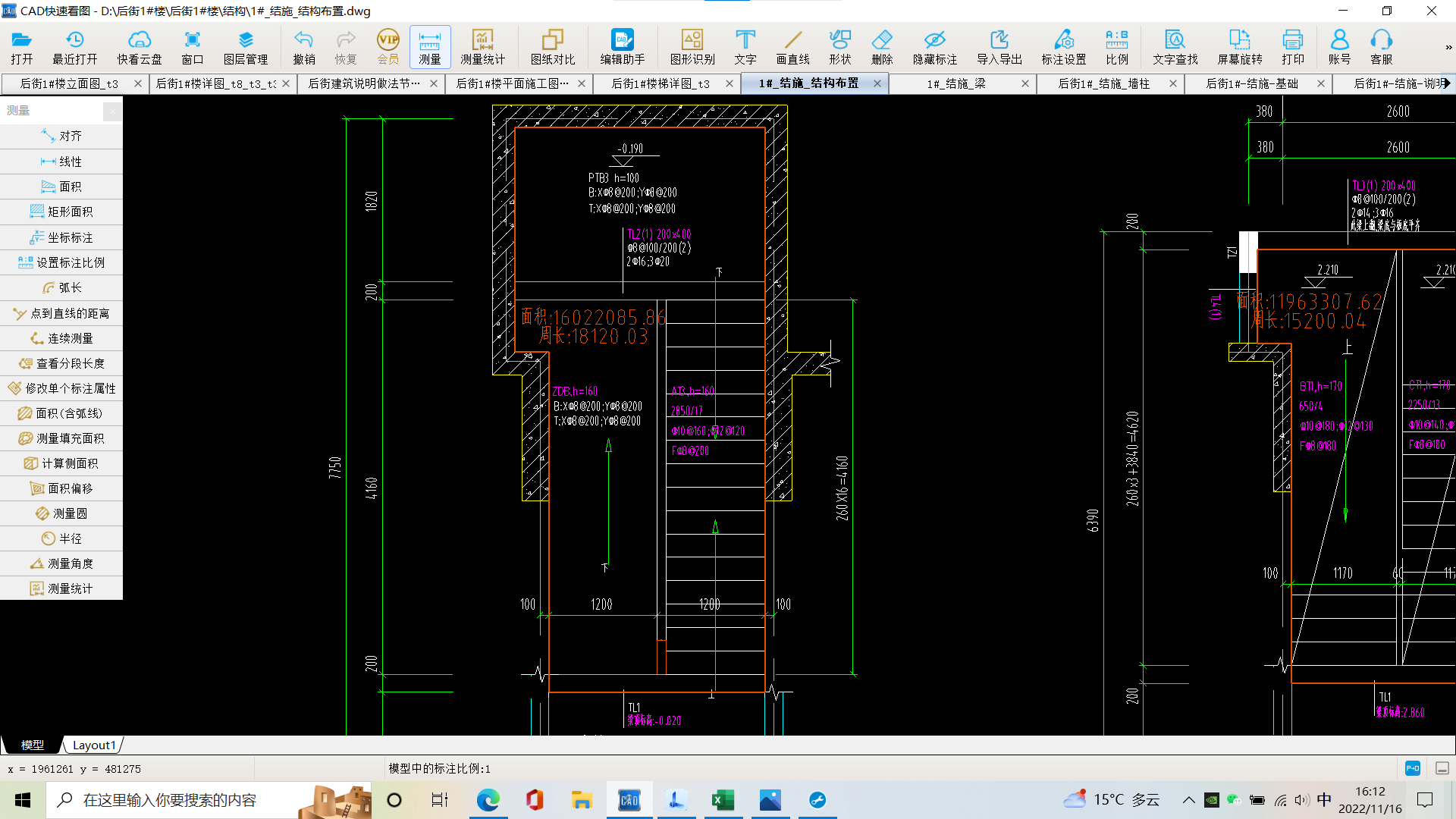The height and width of the screenshot is (819, 1456).
Task: Switch to 后街1#_结施_墙柱 tab
Action: point(1104,83)
